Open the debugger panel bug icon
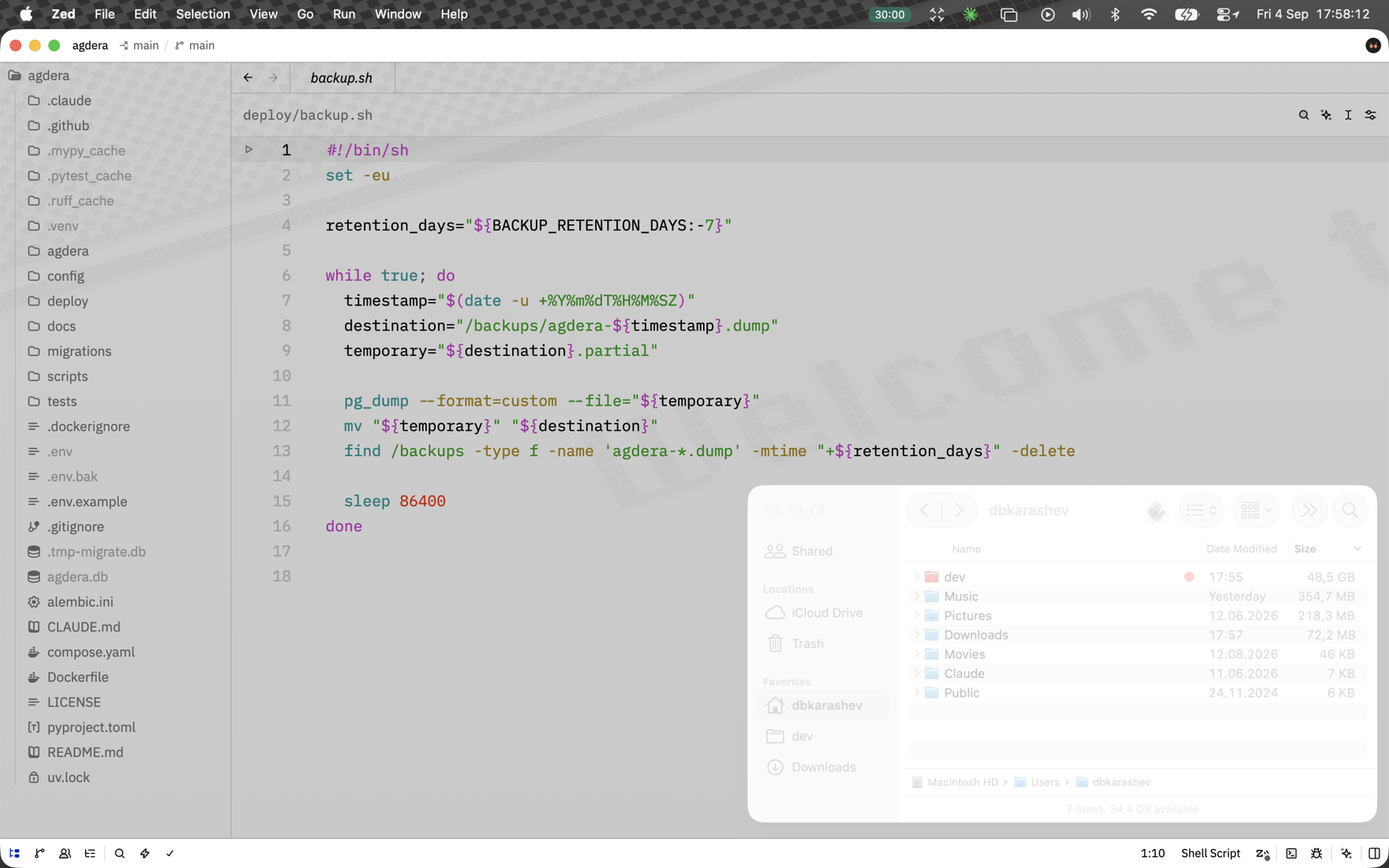Image resolution: width=1389 pixels, height=868 pixels. pos(1316,853)
